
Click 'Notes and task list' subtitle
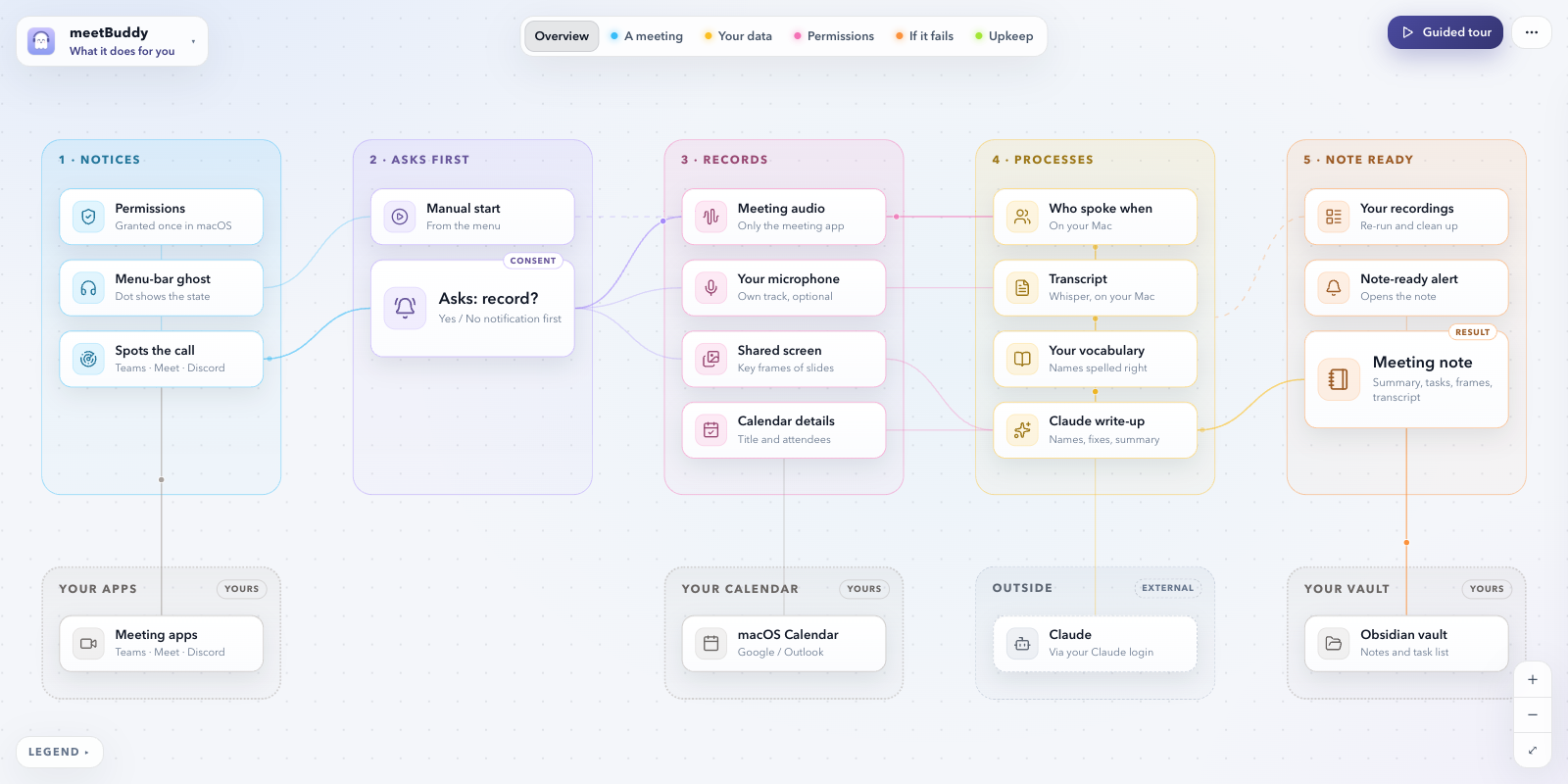(x=1404, y=653)
